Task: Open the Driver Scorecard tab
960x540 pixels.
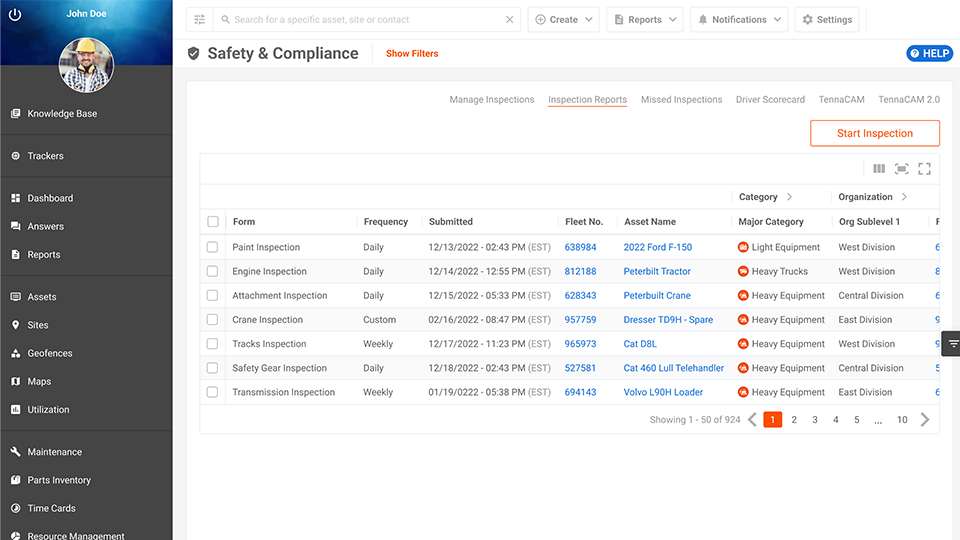Action: point(770,100)
